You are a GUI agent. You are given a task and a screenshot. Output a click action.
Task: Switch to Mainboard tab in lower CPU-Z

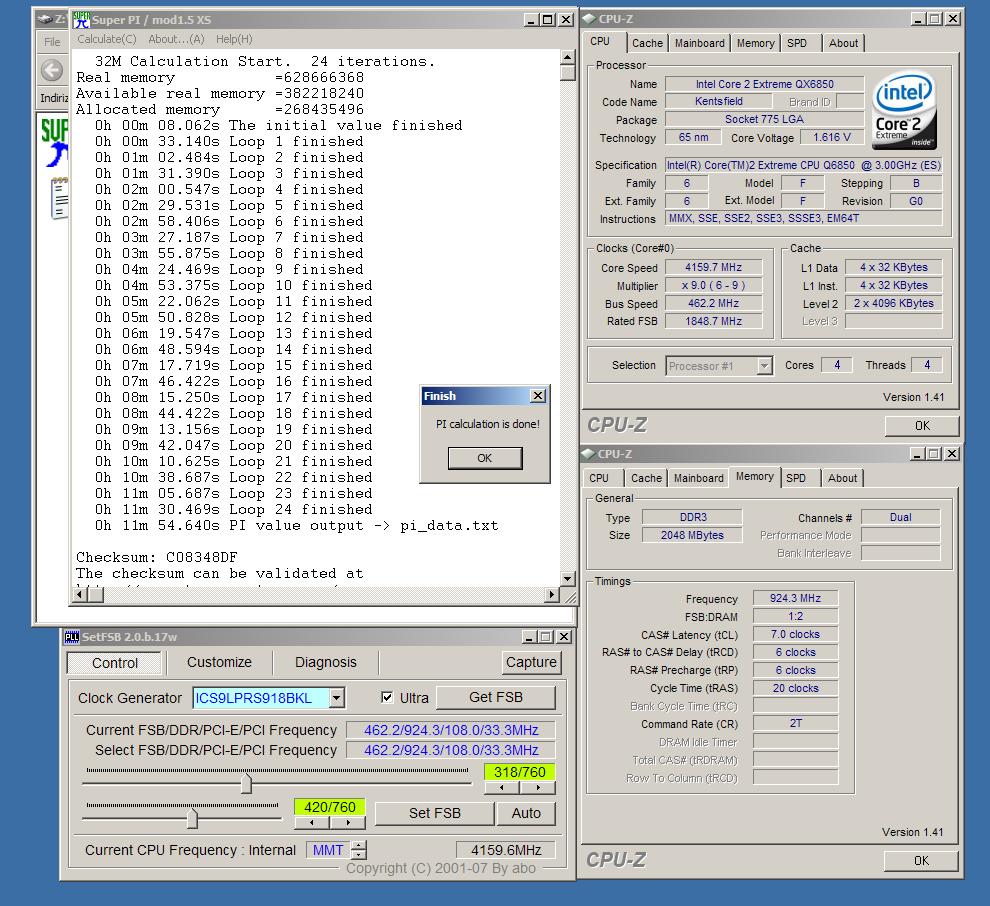(x=699, y=478)
